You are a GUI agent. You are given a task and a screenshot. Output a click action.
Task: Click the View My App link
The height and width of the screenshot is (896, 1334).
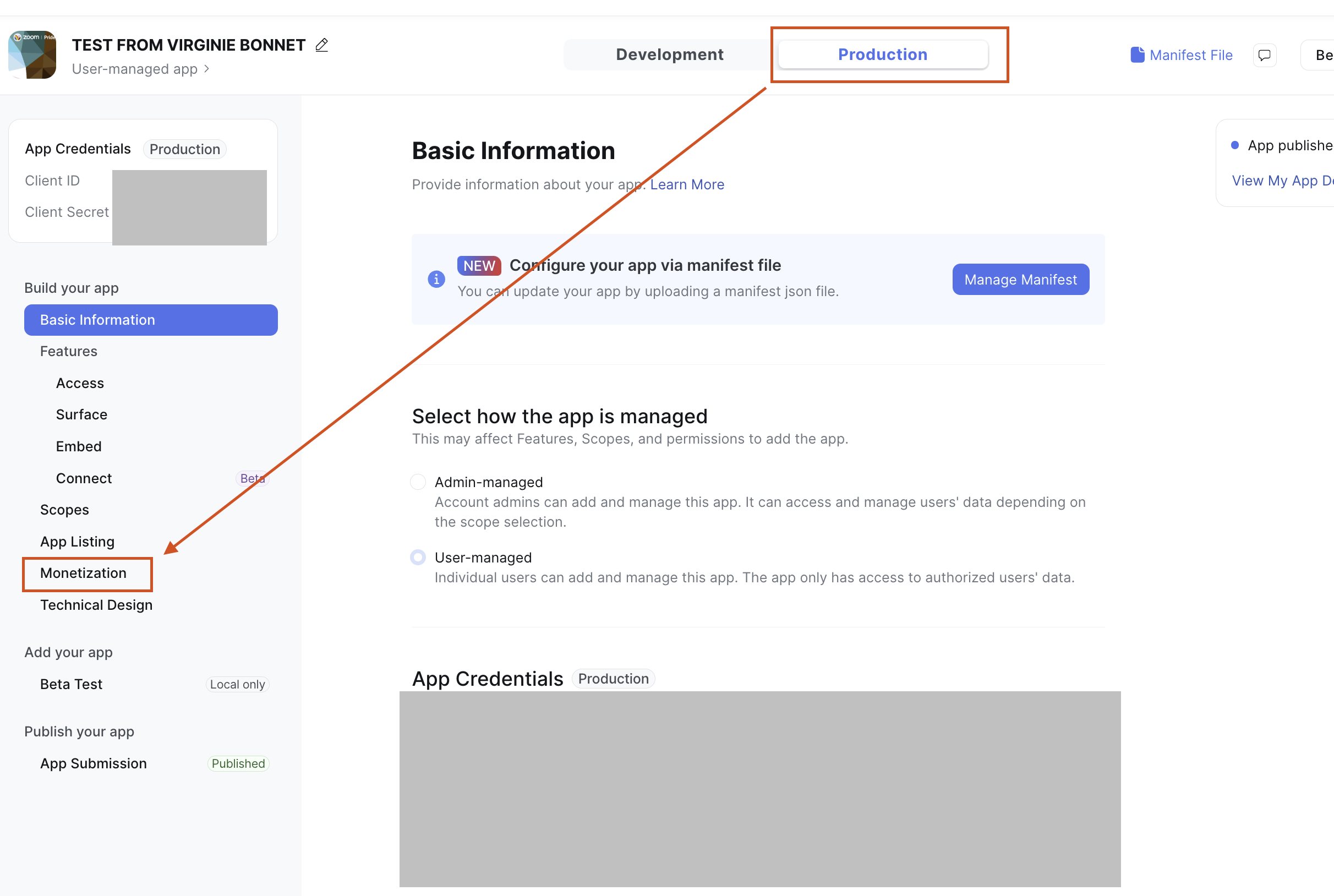pyautogui.click(x=1283, y=181)
